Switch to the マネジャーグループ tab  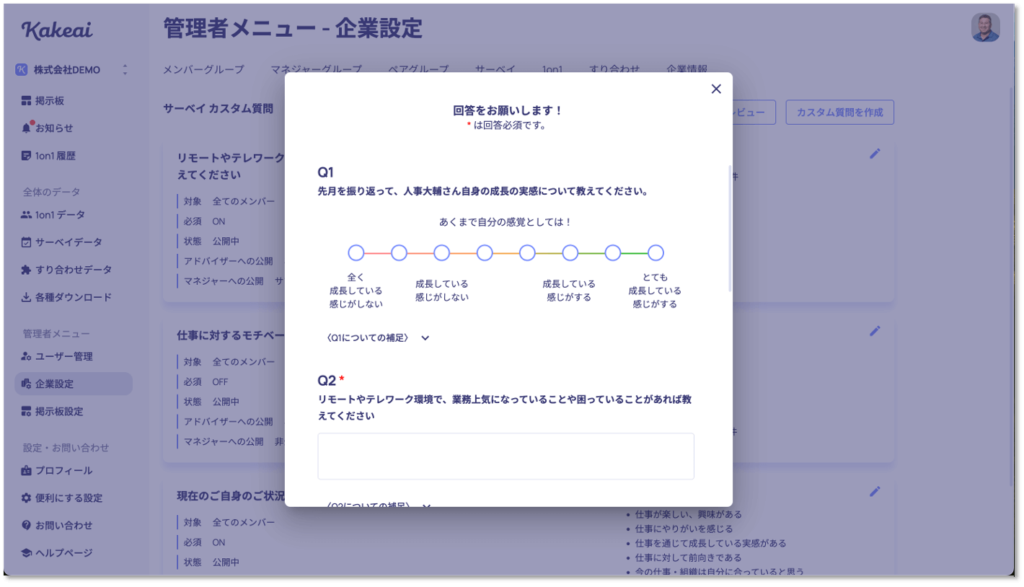316,69
